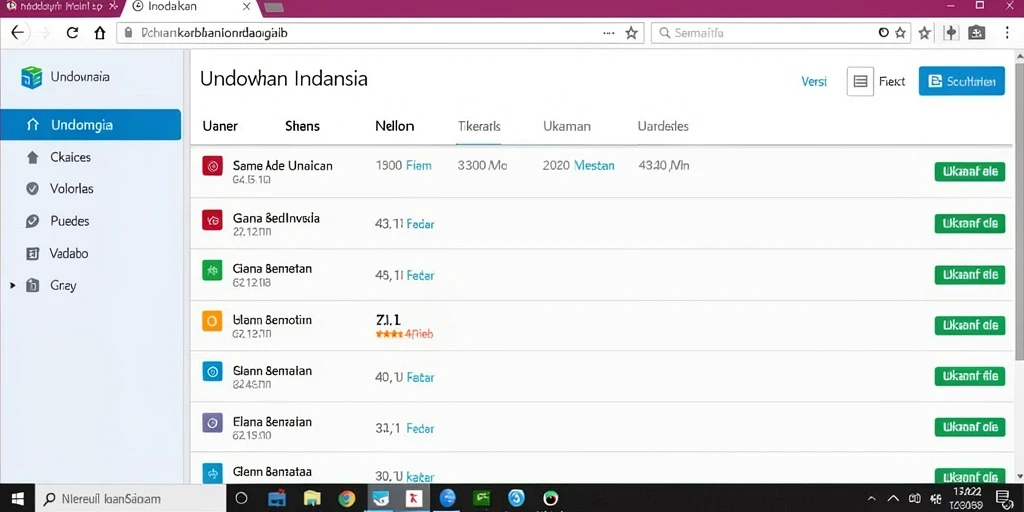
Task: Click the purple Elana Bemaian app icon
Action: (212, 423)
